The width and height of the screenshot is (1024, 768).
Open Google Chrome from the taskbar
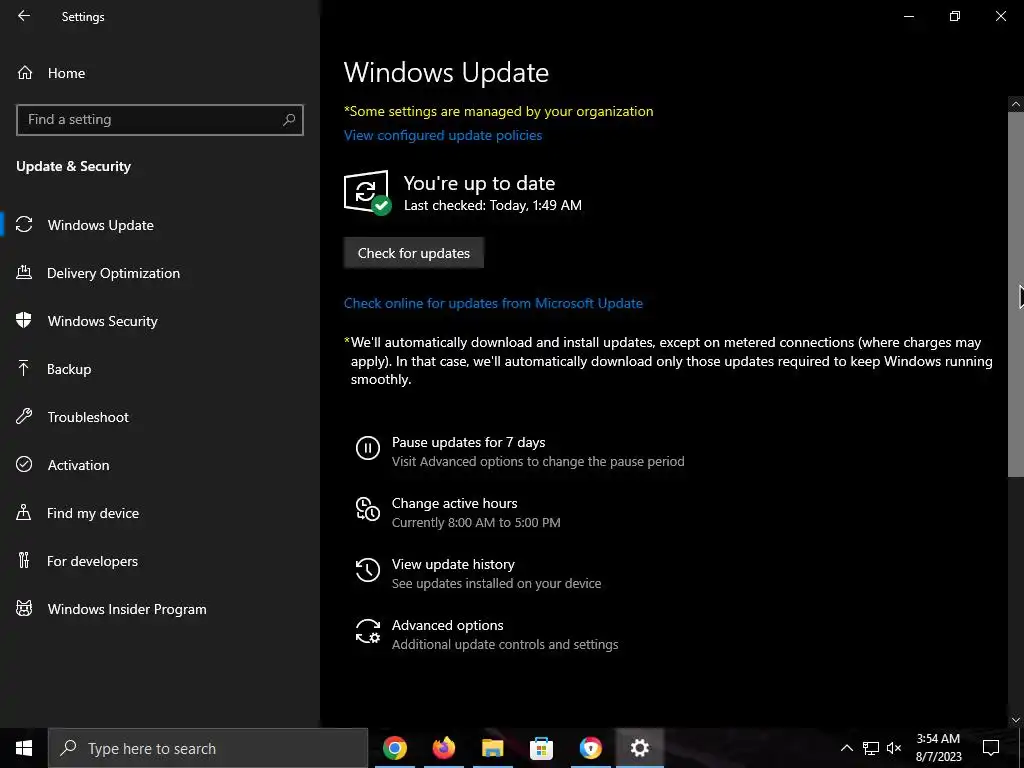tap(395, 748)
